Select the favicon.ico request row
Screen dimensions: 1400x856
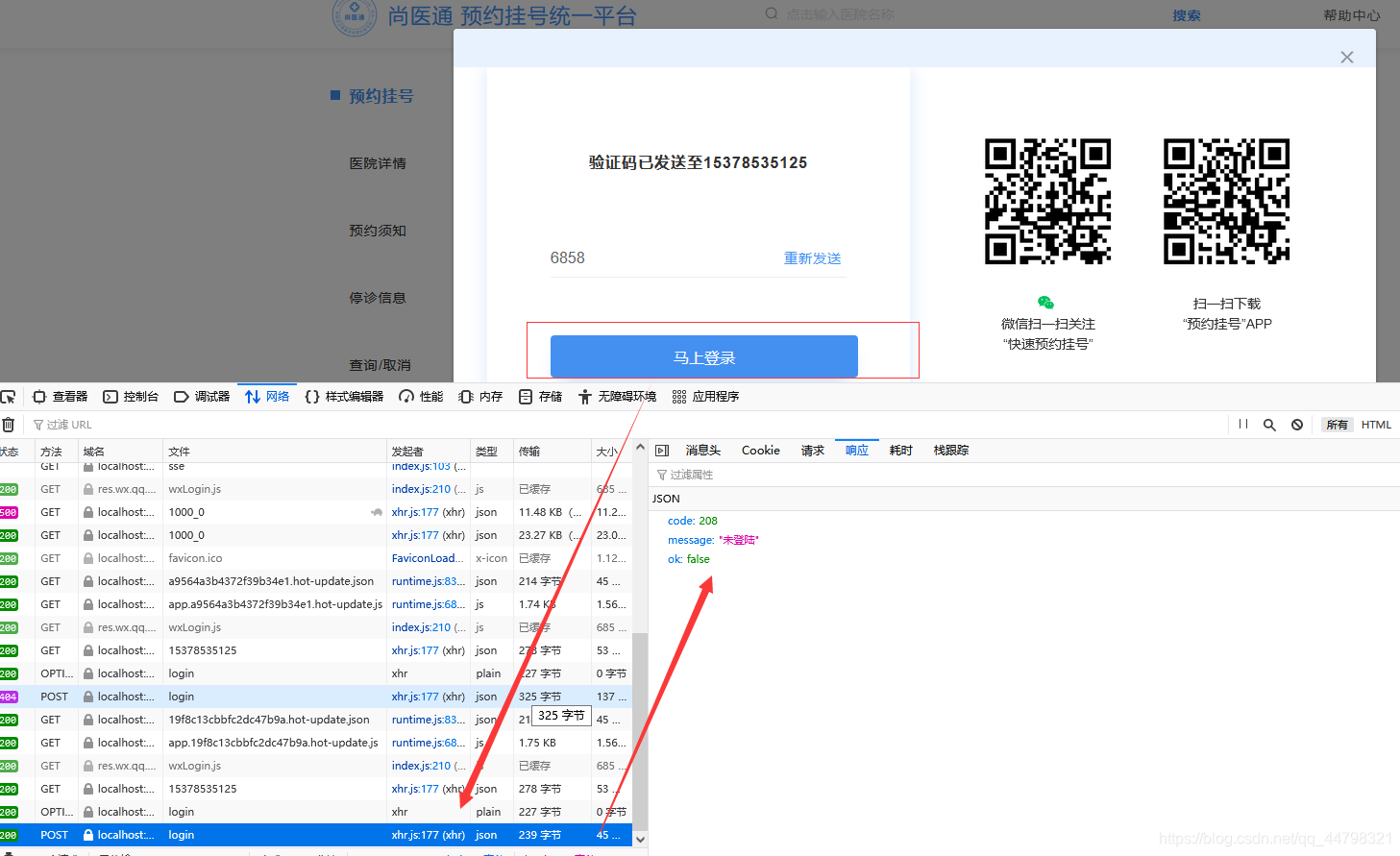pos(316,558)
